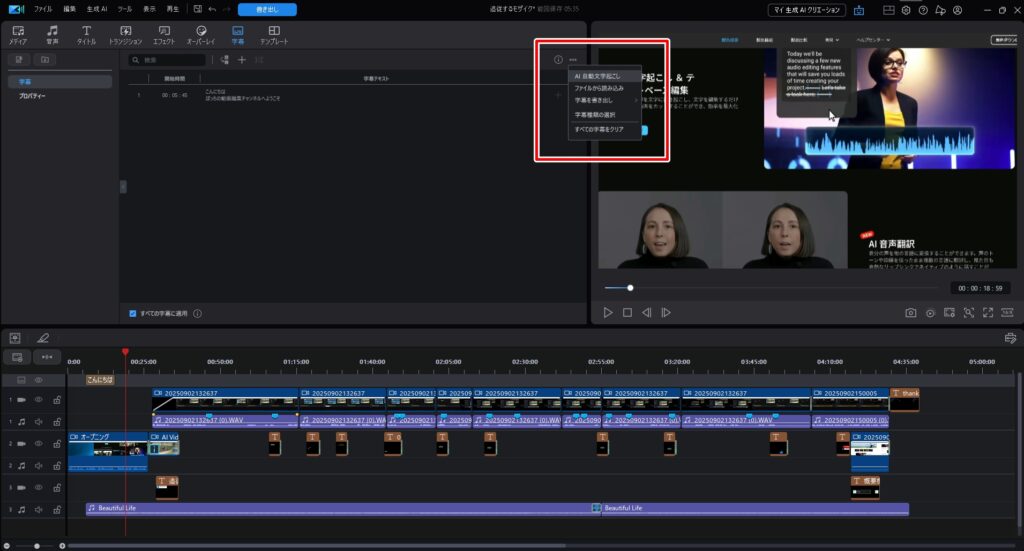Open the トランジション (Transition) room
This screenshot has height=551, width=1024.
pyautogui.click(x=125, y=35)
